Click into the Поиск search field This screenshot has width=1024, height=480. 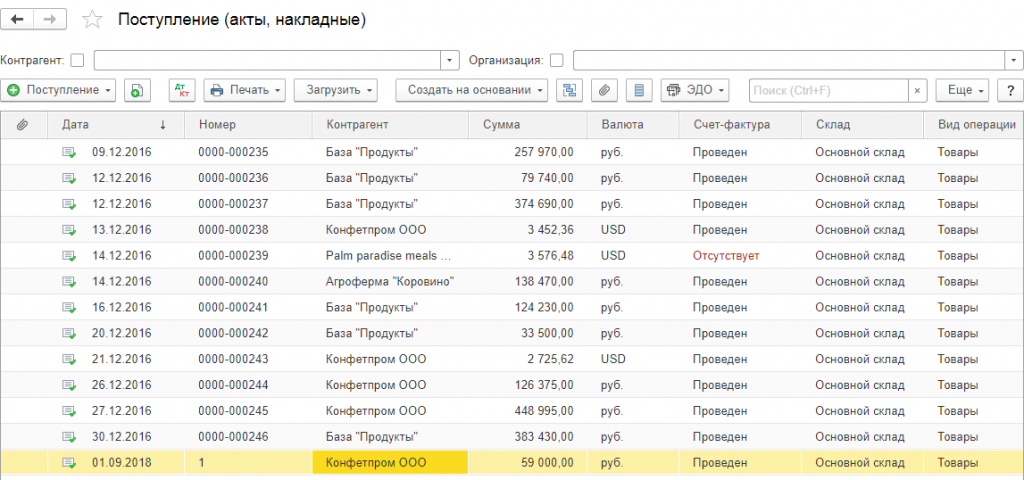[x=828, y=90]
